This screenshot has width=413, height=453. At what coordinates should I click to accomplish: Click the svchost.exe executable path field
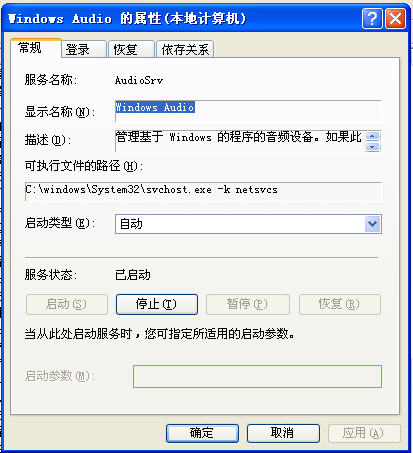point(203,191)
